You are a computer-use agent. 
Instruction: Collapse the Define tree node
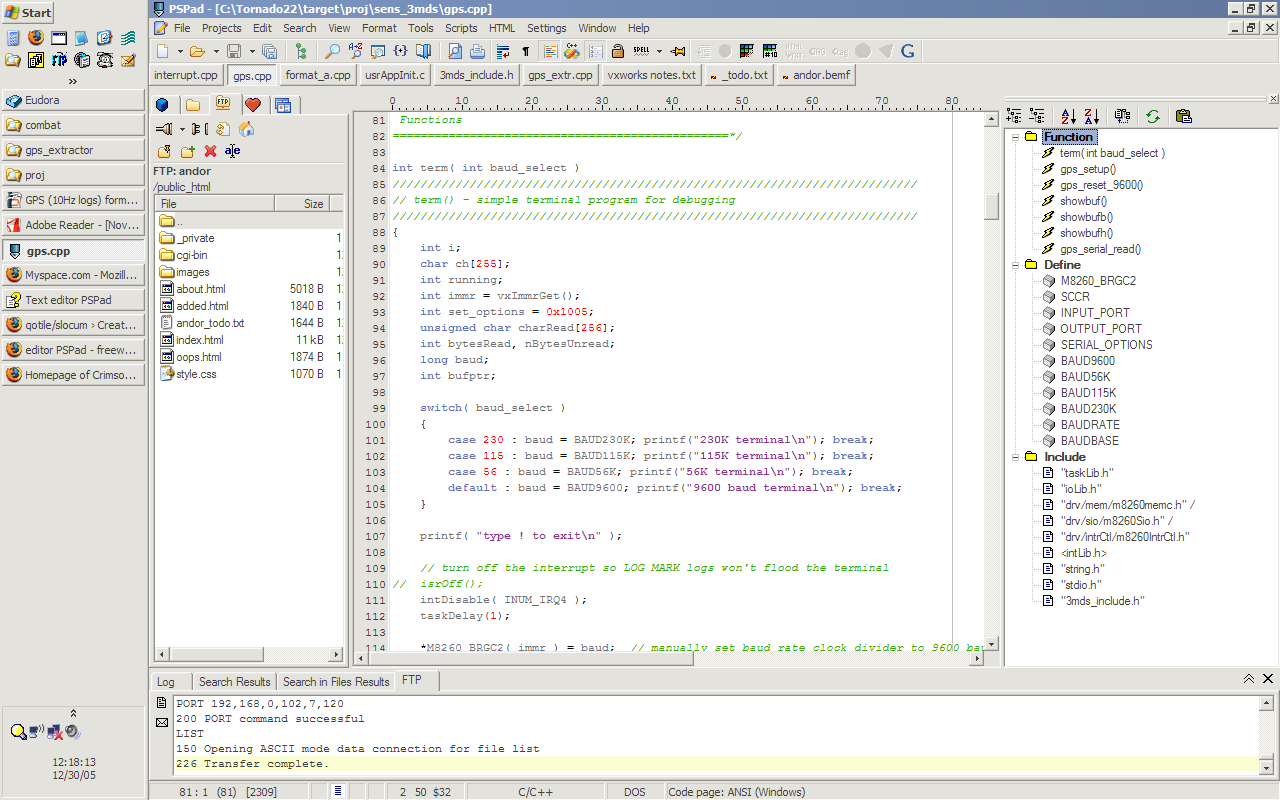[x=1016, y=265]
